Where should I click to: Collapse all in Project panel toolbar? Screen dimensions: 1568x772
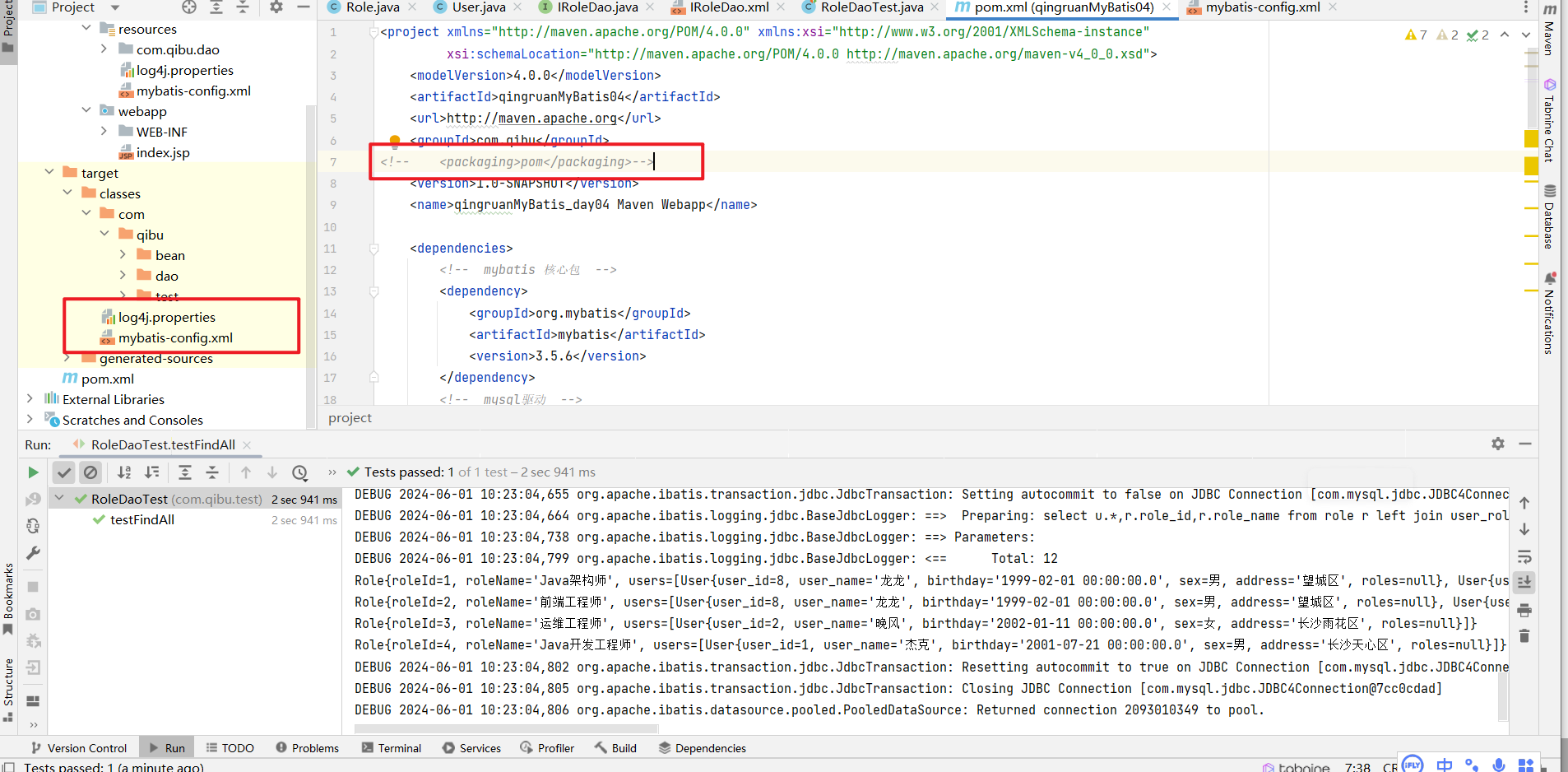pos(243,7)
